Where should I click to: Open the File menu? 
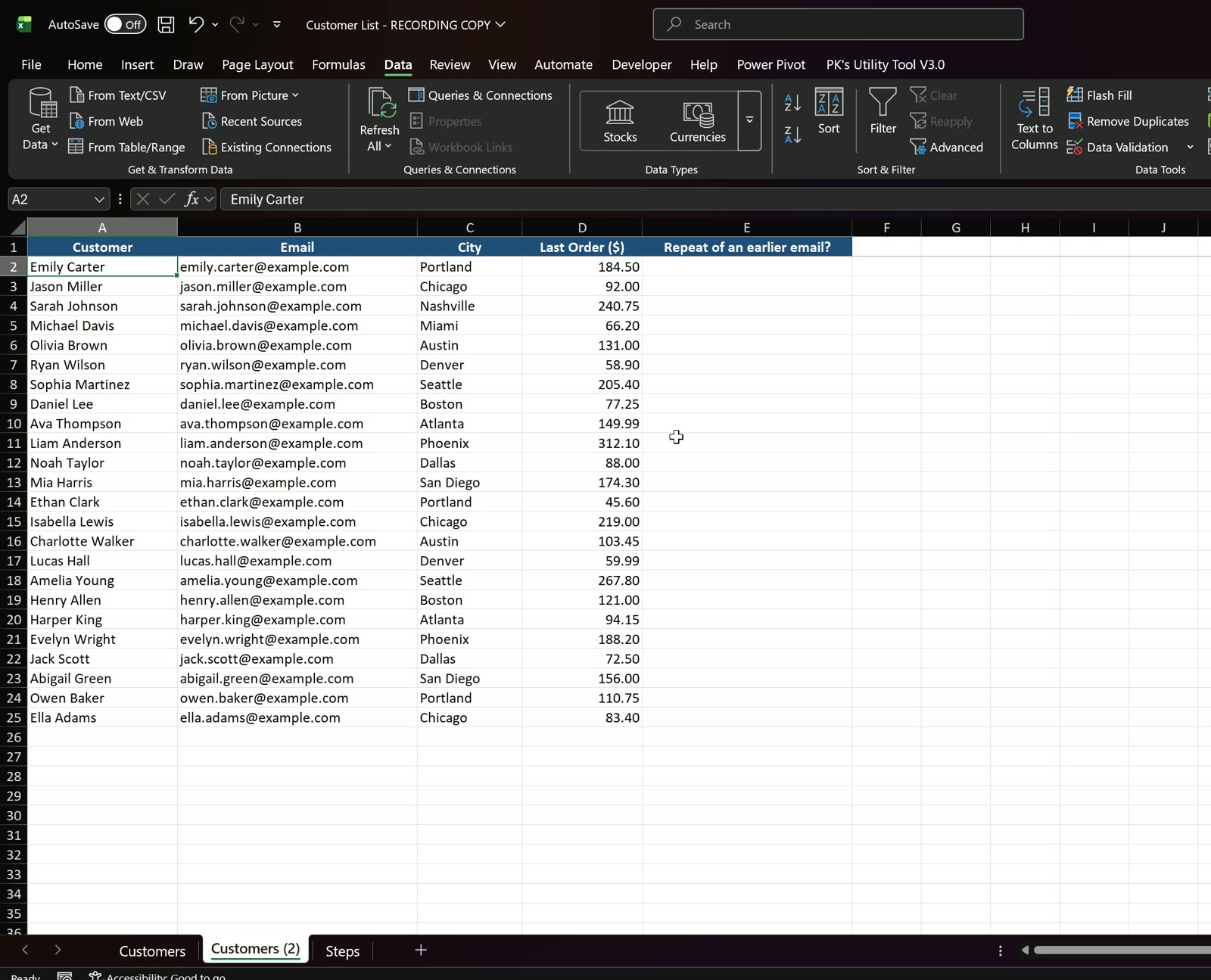(x=31, y=64)
